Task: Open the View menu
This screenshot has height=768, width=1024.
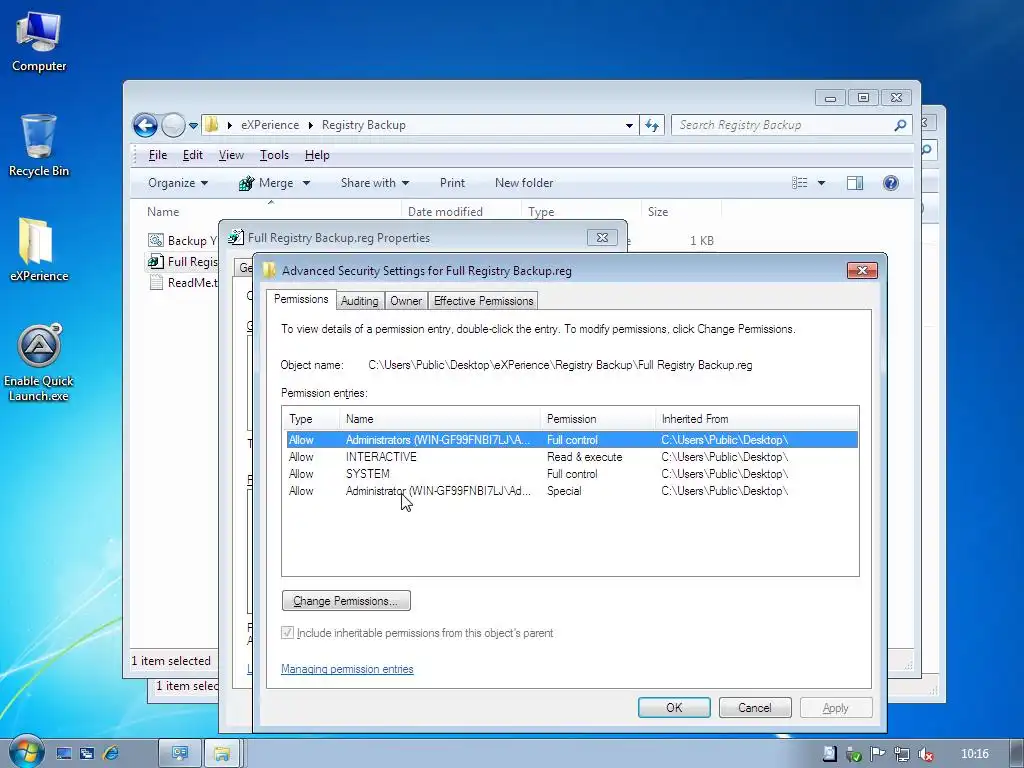Action: click(231, 155)
